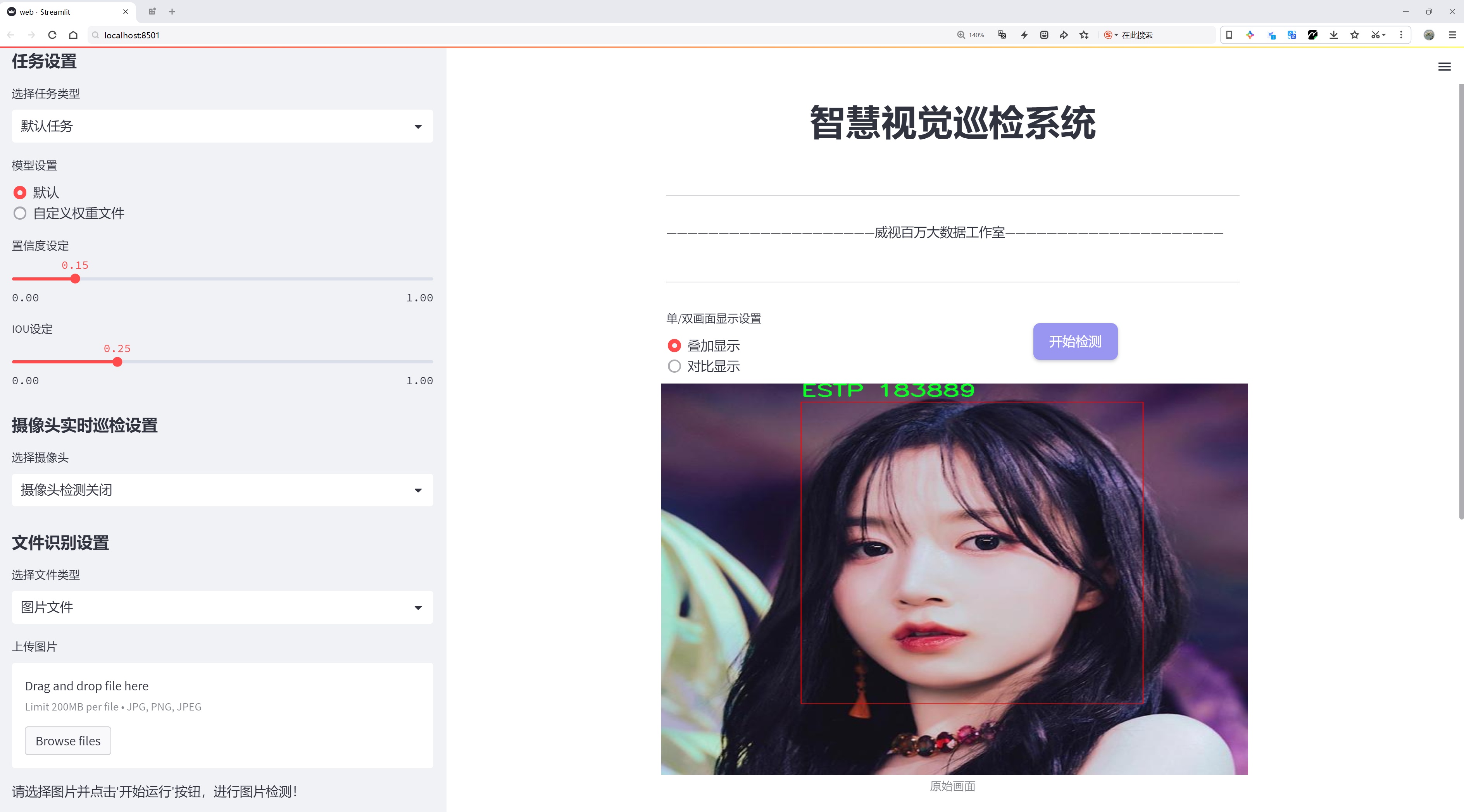Expand the 图片文件 file type dropdown
The width and height of the screenshot is (1464, 812).
222,607
